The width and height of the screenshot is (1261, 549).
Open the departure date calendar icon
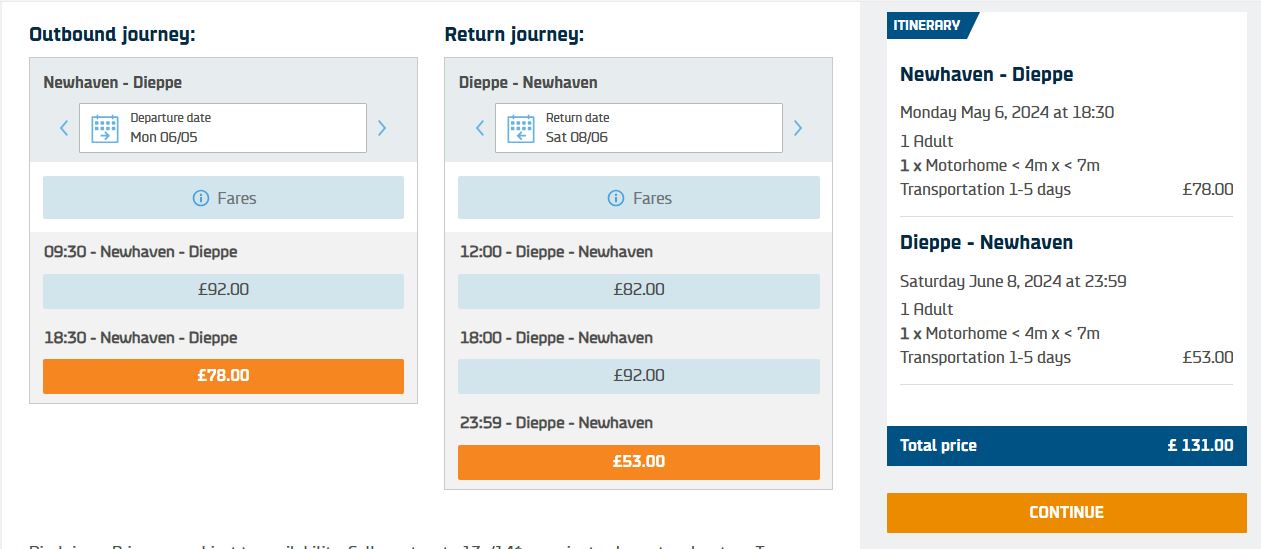pyautogui.click(x=105, y=128)
